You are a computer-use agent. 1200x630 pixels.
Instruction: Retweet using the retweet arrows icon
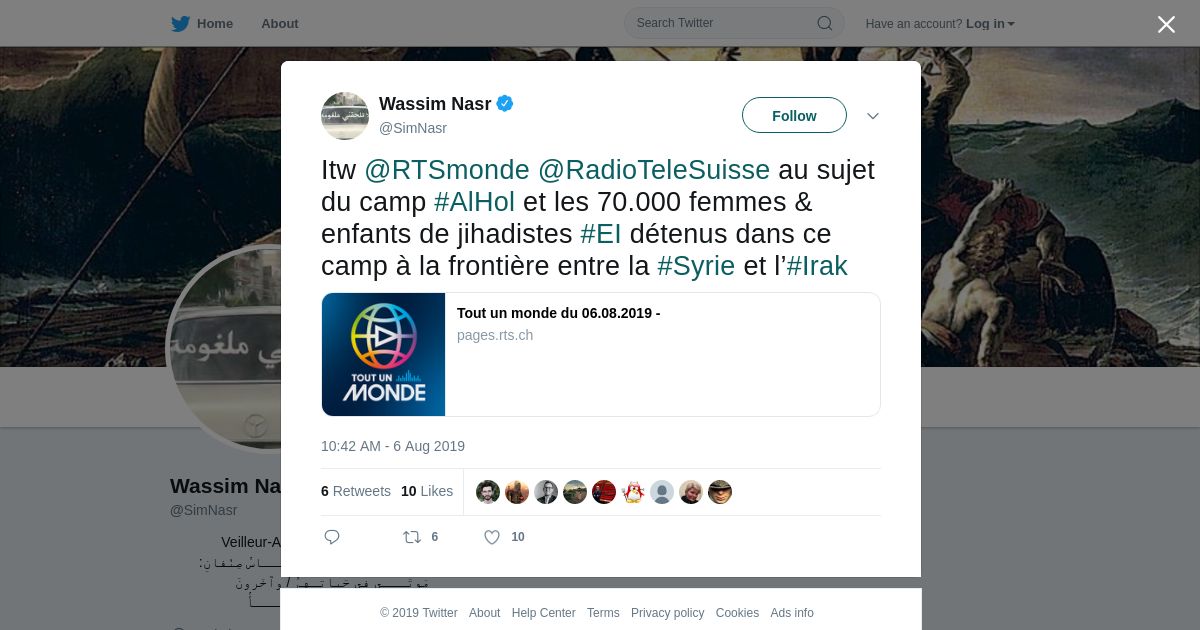(x=412, y=537)
